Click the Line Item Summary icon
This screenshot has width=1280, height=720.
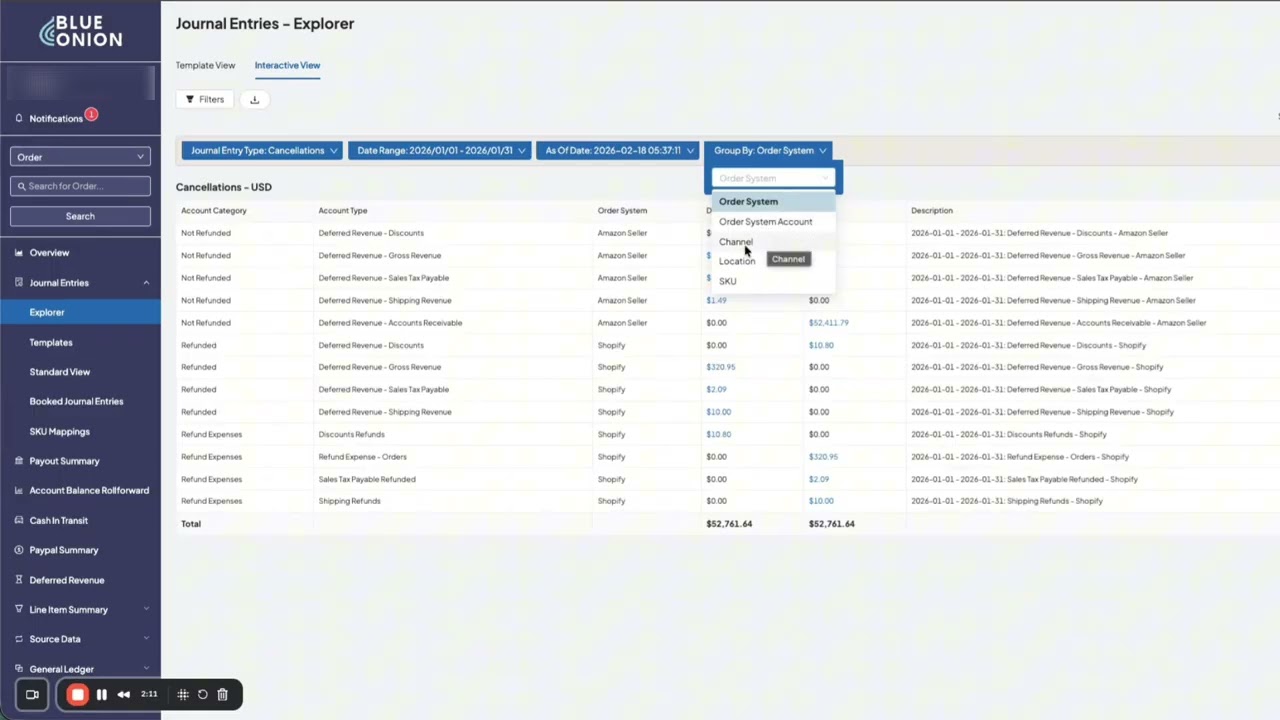point(19,609)
